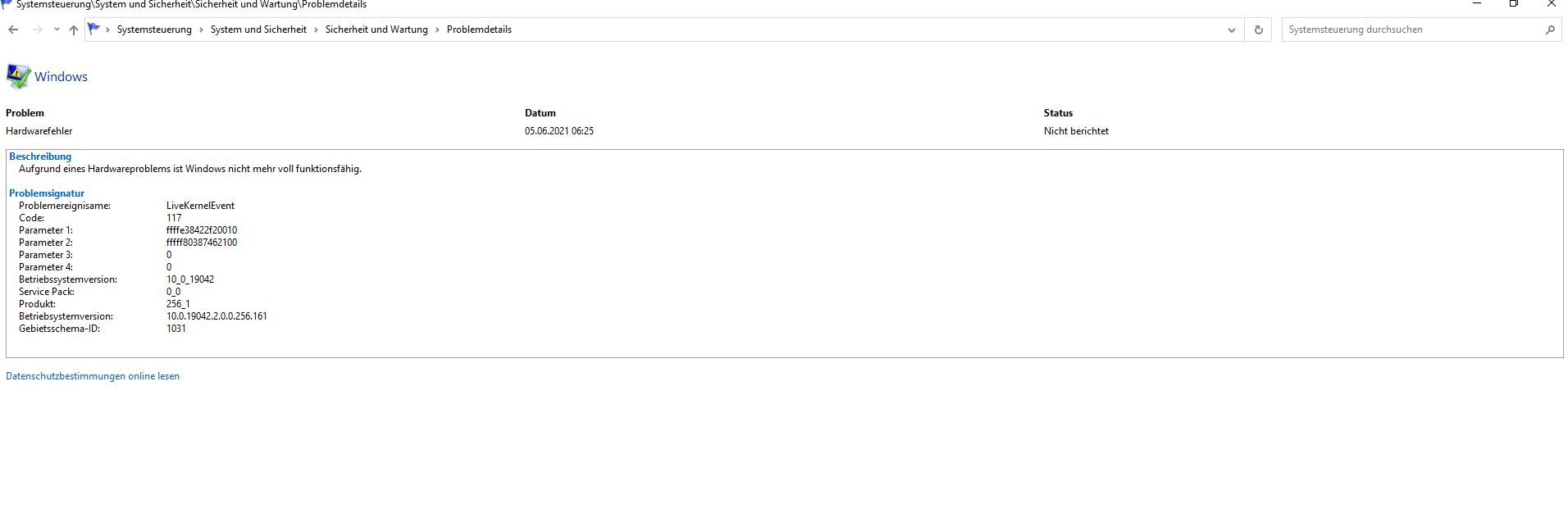Click Problemdetails breadcrumb
This screenshot has height=531, width=1568.
point(479,29)
